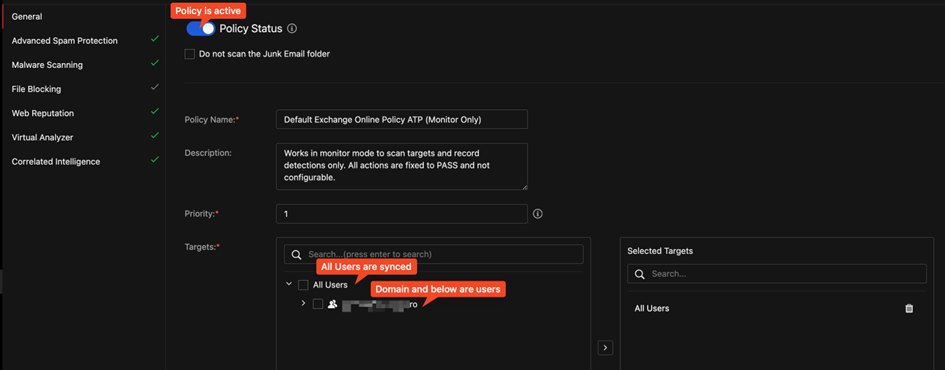Expand the domain node to show users
This screenshot has height=370, width=945.
pyautogui.click(x=303, y=304)
